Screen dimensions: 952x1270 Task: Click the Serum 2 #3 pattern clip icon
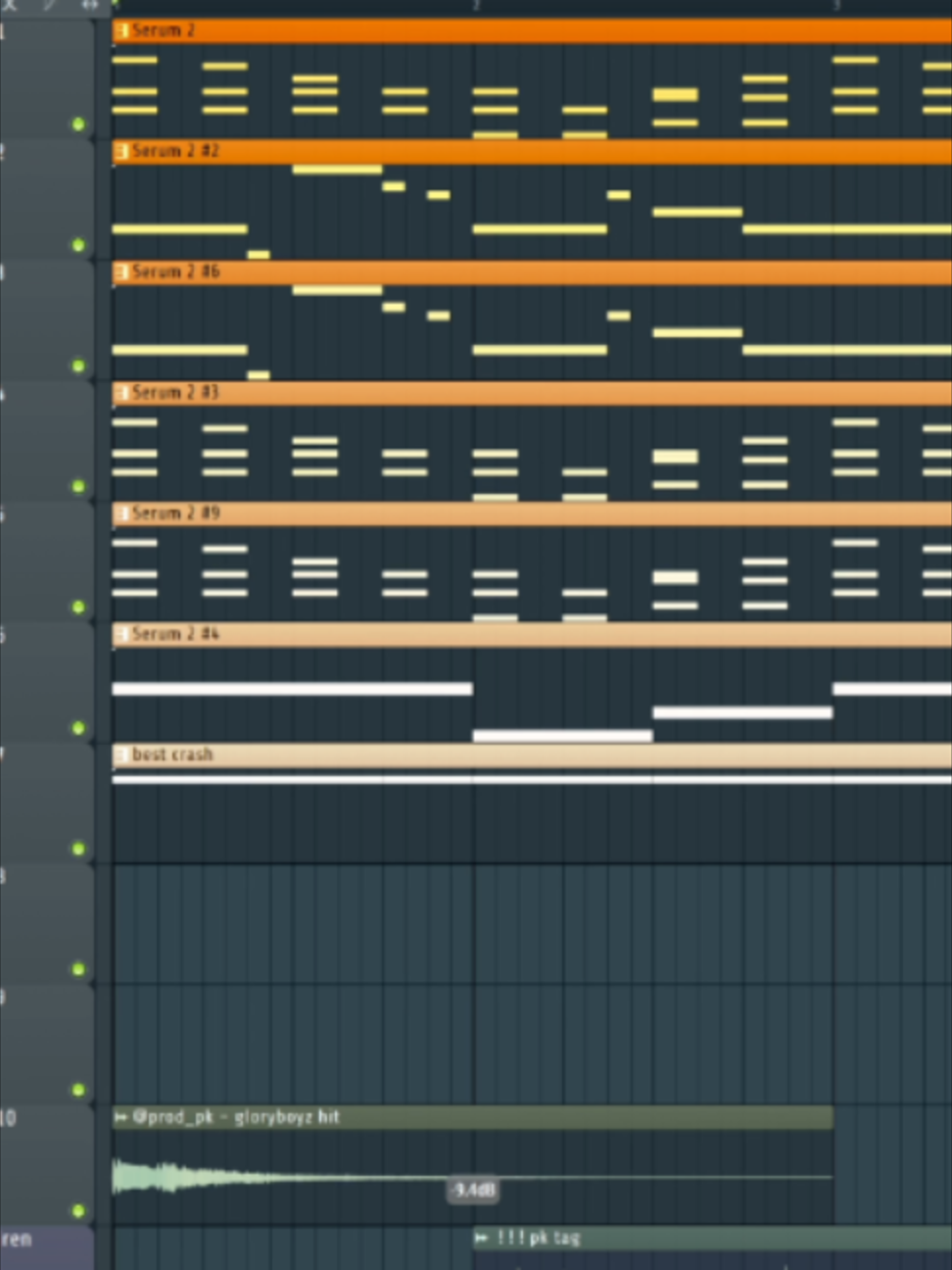point(121,393)
